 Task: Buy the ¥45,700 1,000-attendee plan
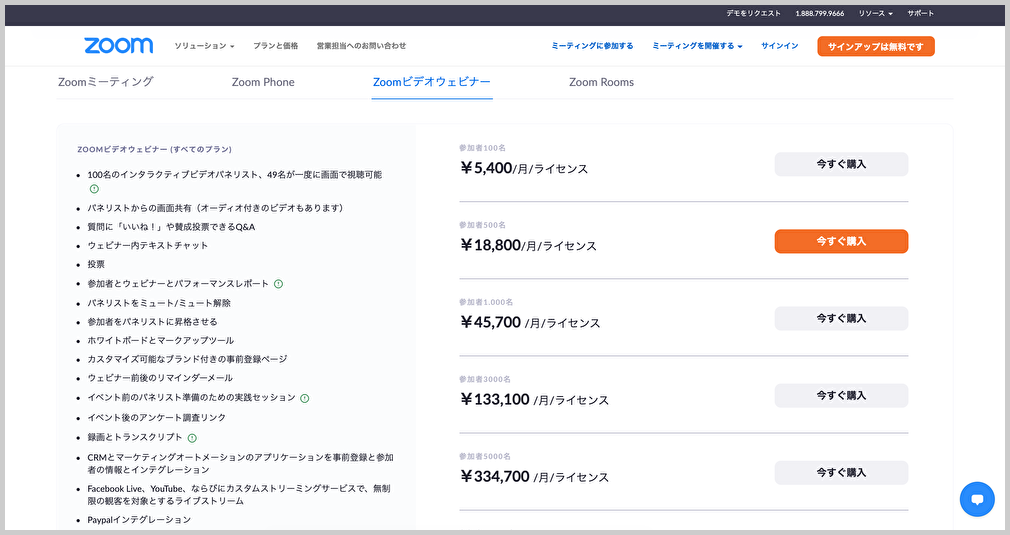click(x=841, y=319)
